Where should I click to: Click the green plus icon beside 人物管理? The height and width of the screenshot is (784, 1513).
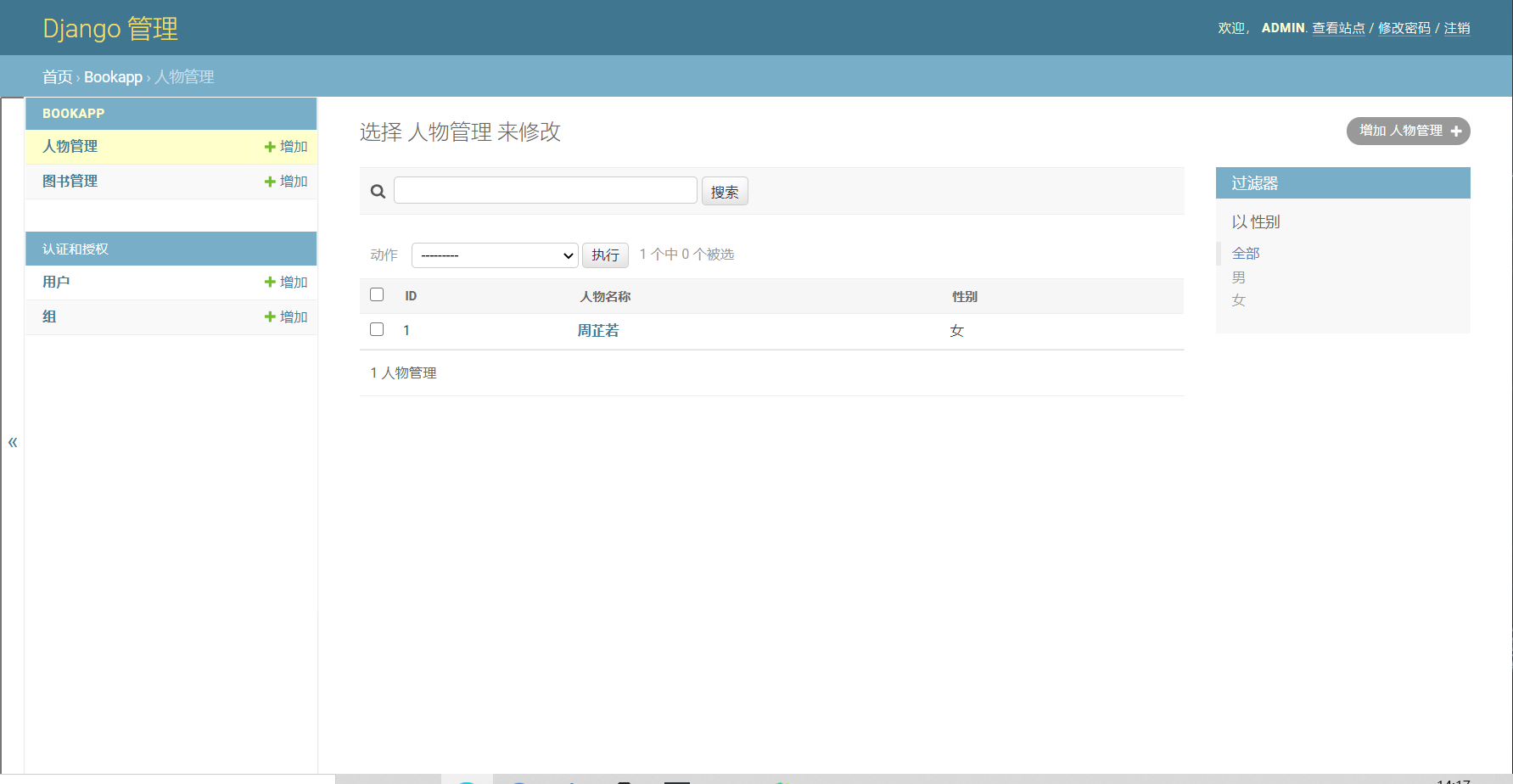pos(270,147)
